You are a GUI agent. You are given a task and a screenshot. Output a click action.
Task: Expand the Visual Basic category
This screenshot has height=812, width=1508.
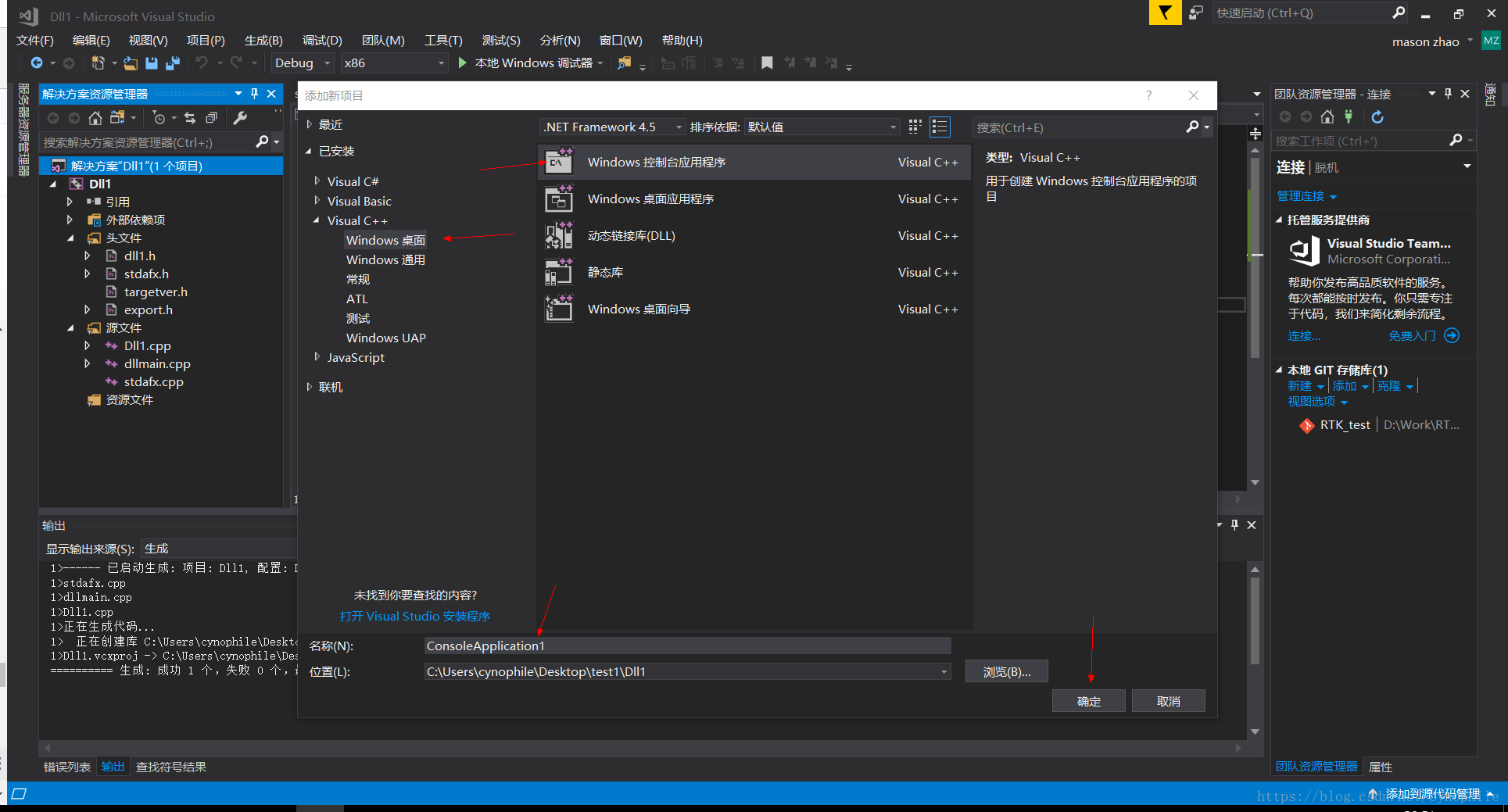coord(317,200)
